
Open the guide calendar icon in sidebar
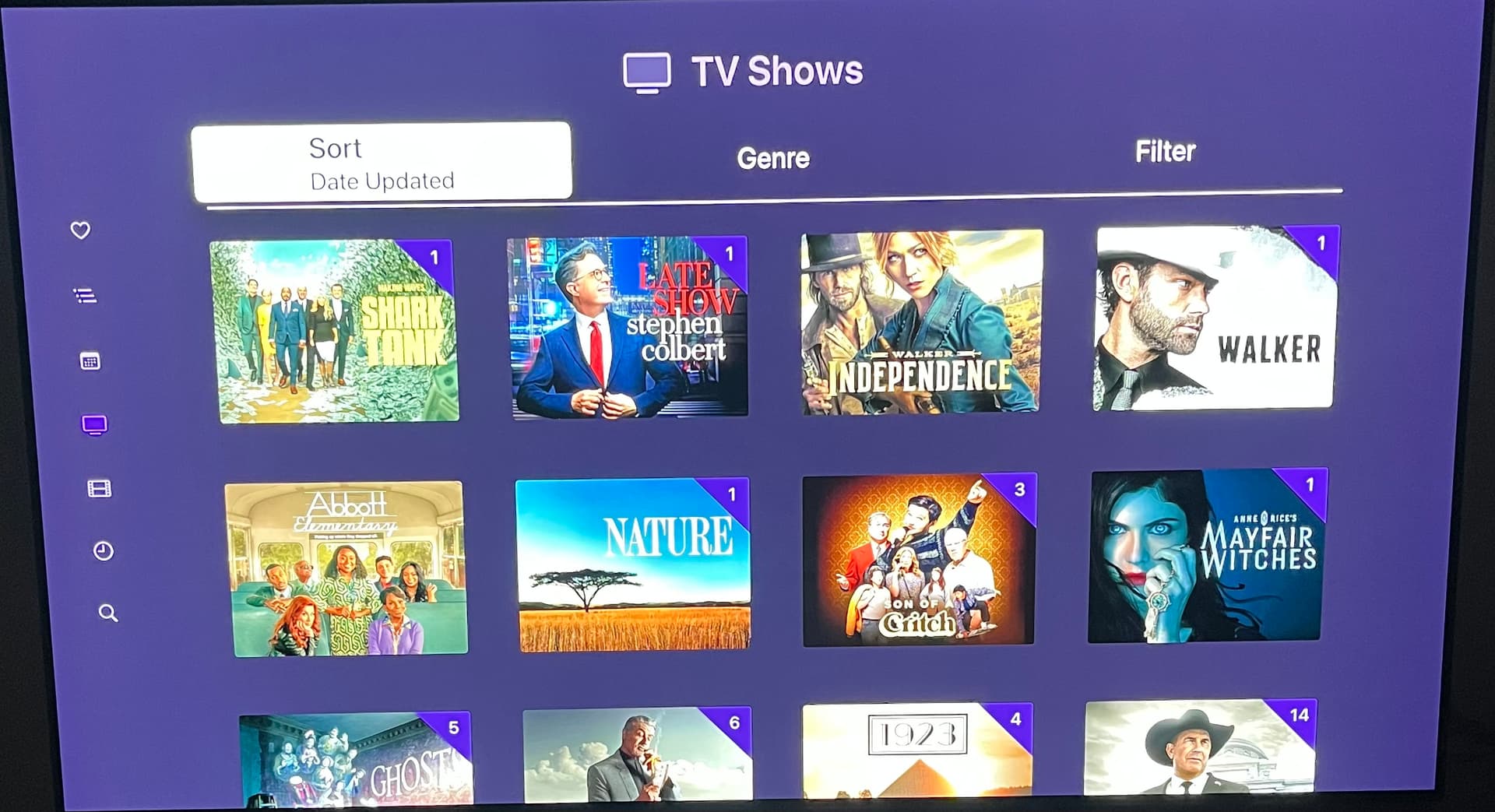[90, 361]
